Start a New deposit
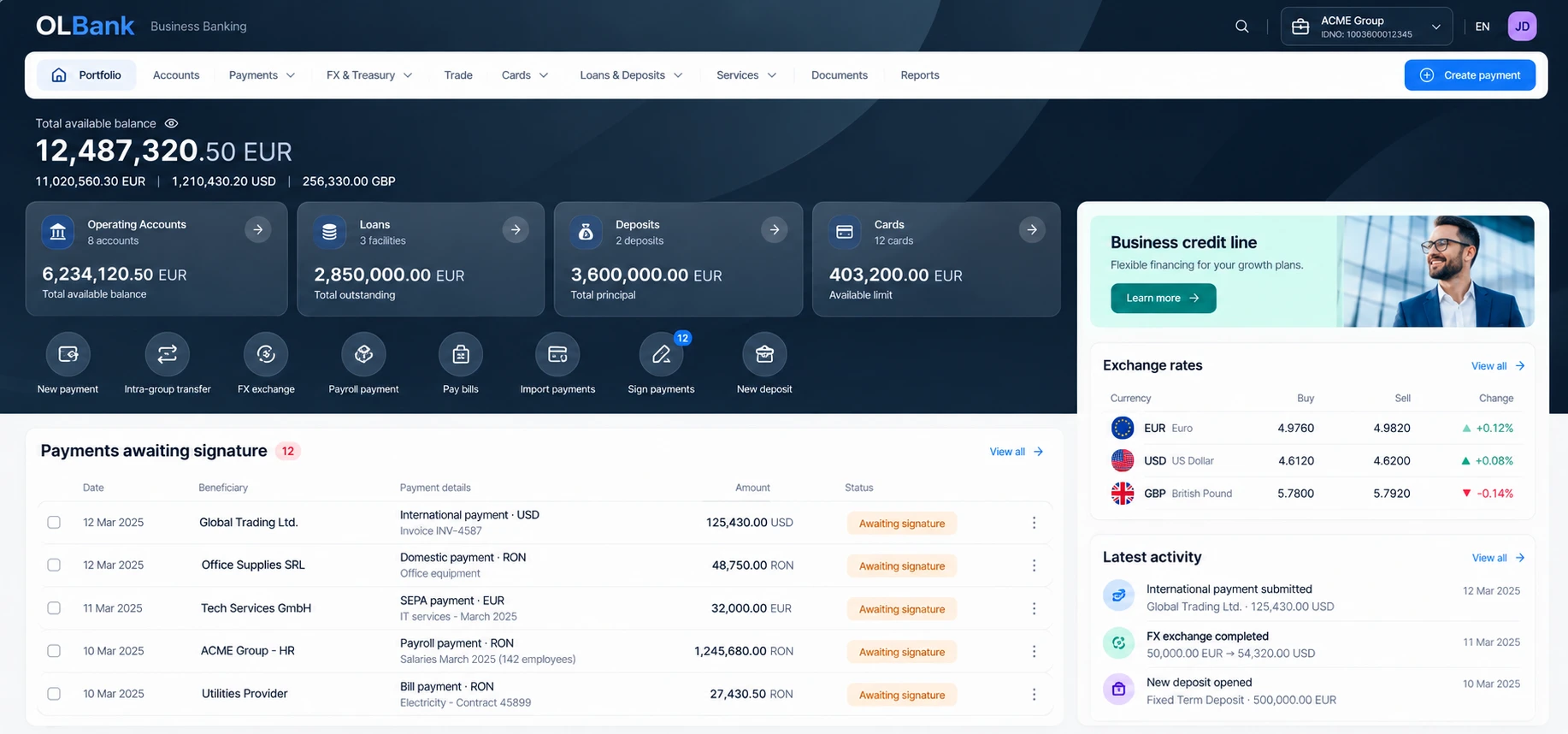The height and width of the screenshot is (734, 1568). coord(764,354)
